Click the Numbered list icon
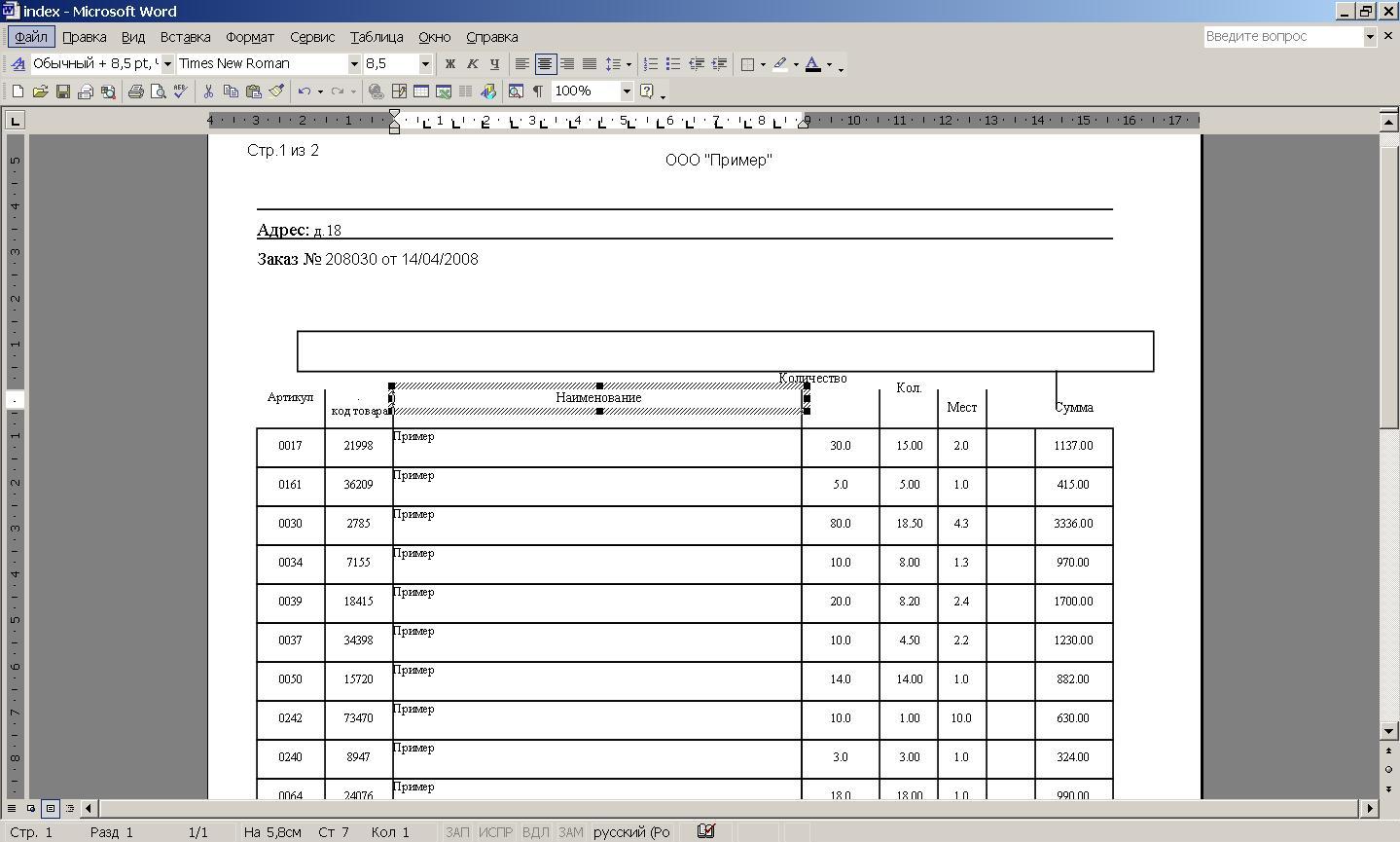Image resolution: width=1400 pixels, height=842 pixels. click(x=651, y=64)
